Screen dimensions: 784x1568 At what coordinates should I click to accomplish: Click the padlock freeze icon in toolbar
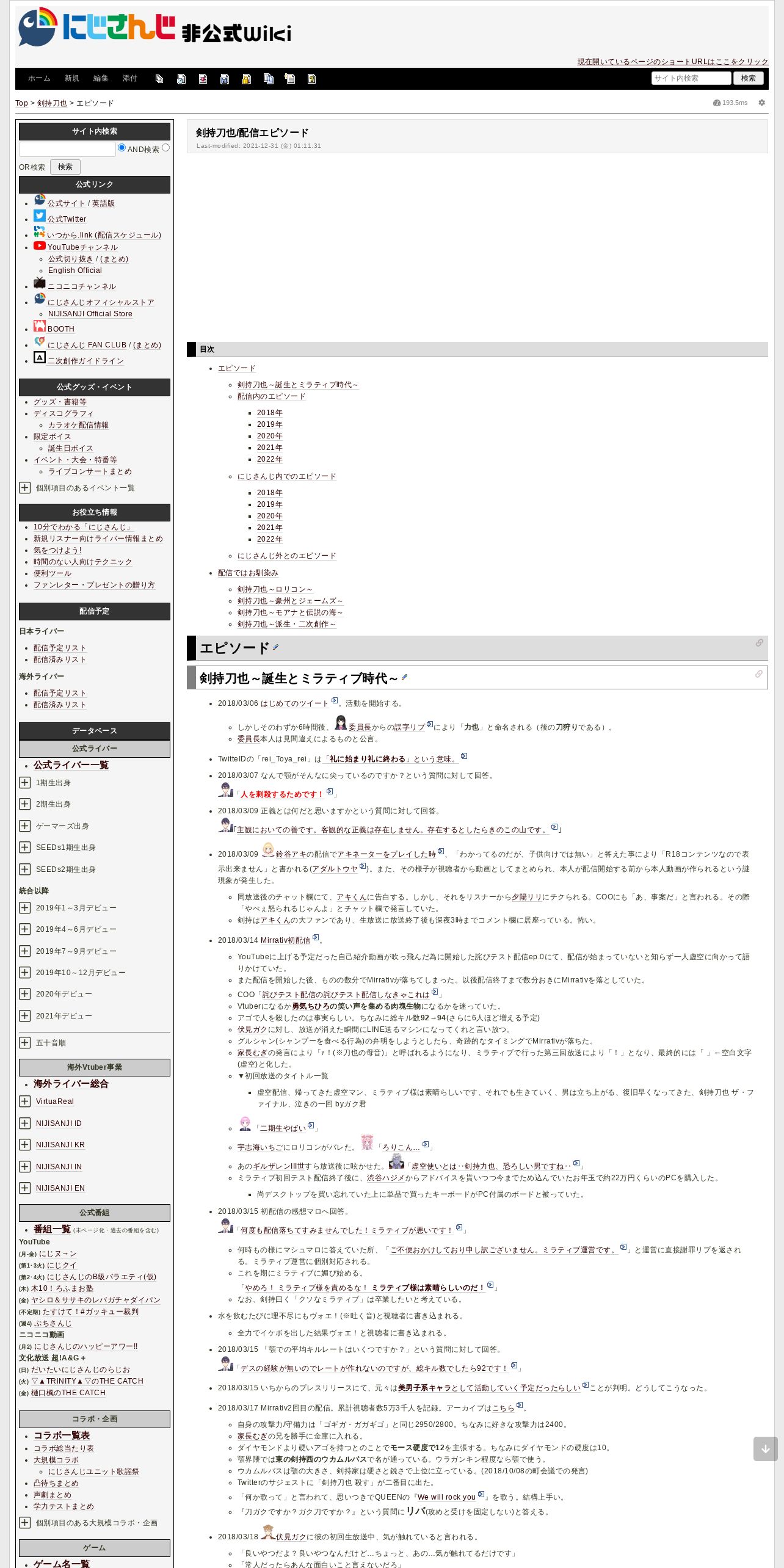point(247,79)
